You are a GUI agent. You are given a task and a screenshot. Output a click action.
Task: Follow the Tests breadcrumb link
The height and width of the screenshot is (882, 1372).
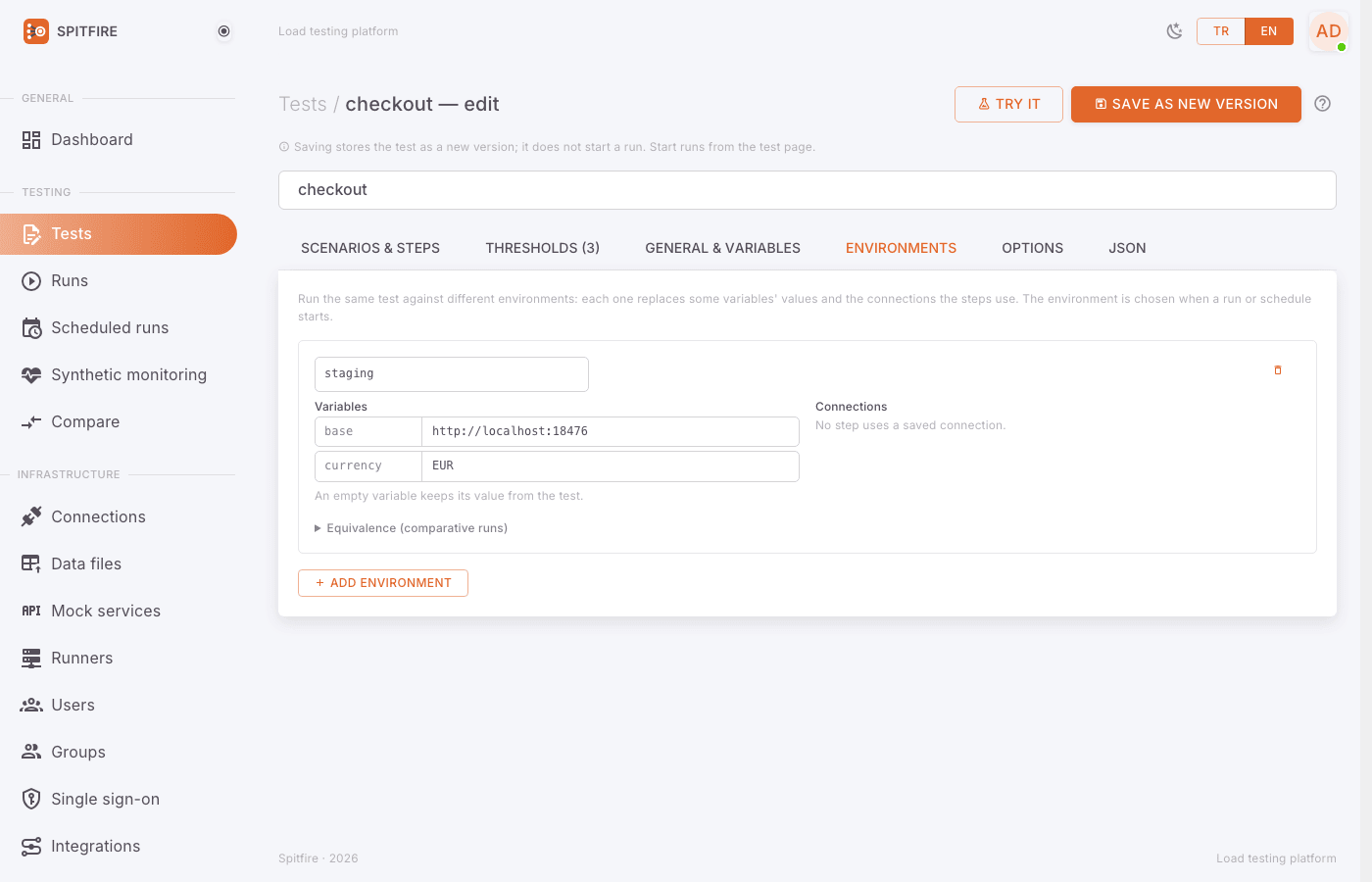(x=303, y=105)
